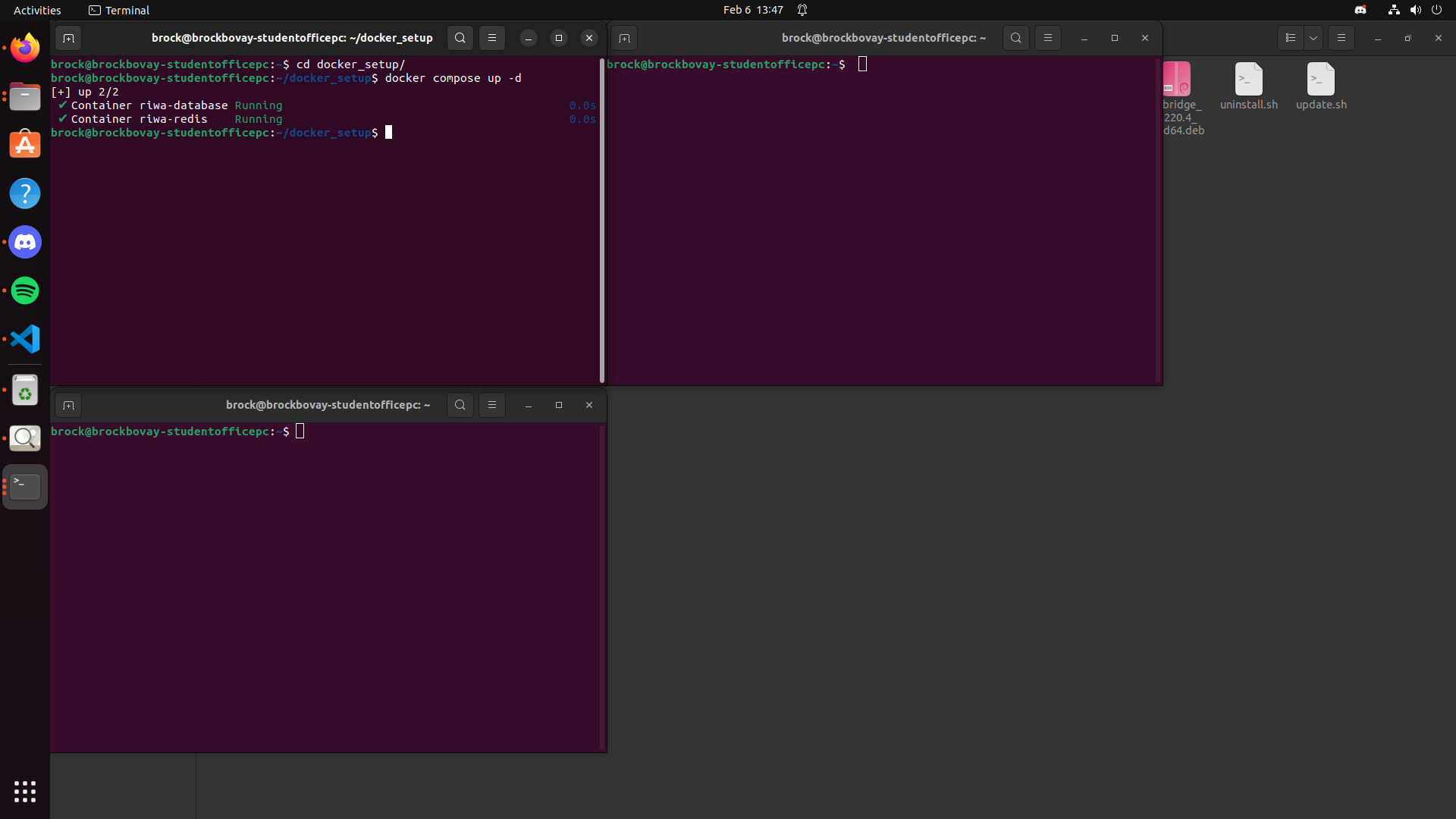This screenshot has width=1456, height=819.
Task: Open hamburger menu in bottom terminal
Action: [x=492, y=405]
